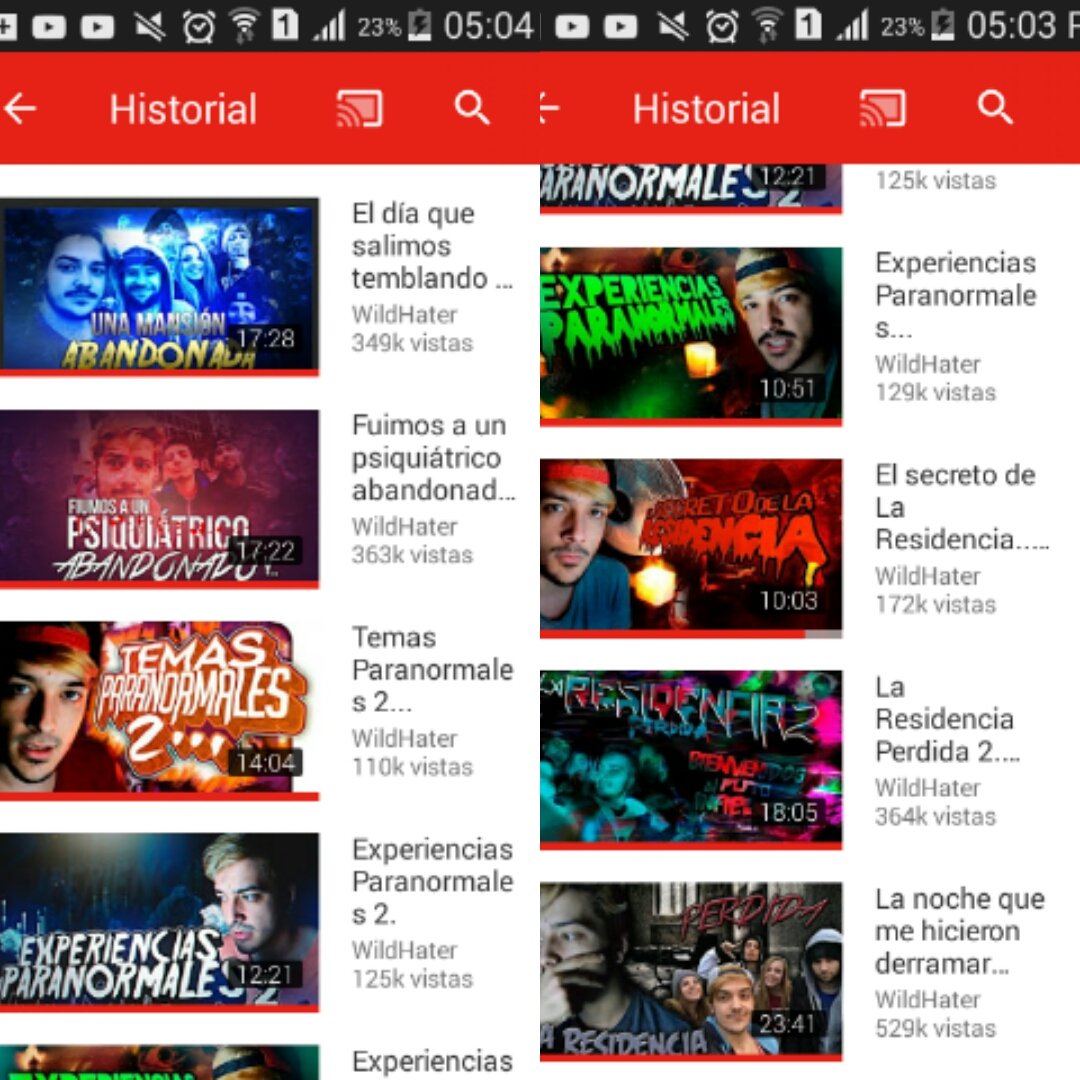1080x1080 pixels.
Task: Tap the back arrow on the 05:03 screen
Action: pos(550,109)
